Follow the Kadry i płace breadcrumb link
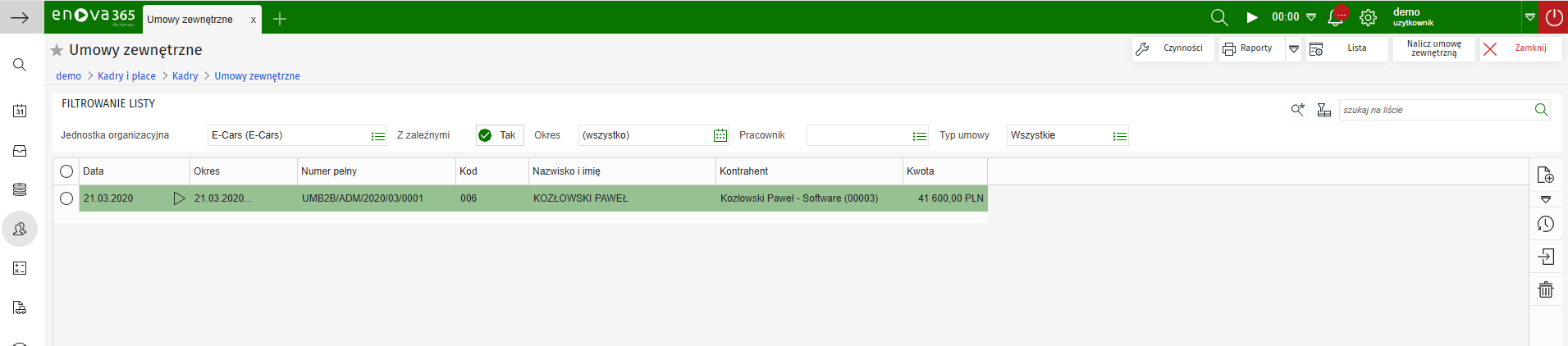 (x=126, y=76)
